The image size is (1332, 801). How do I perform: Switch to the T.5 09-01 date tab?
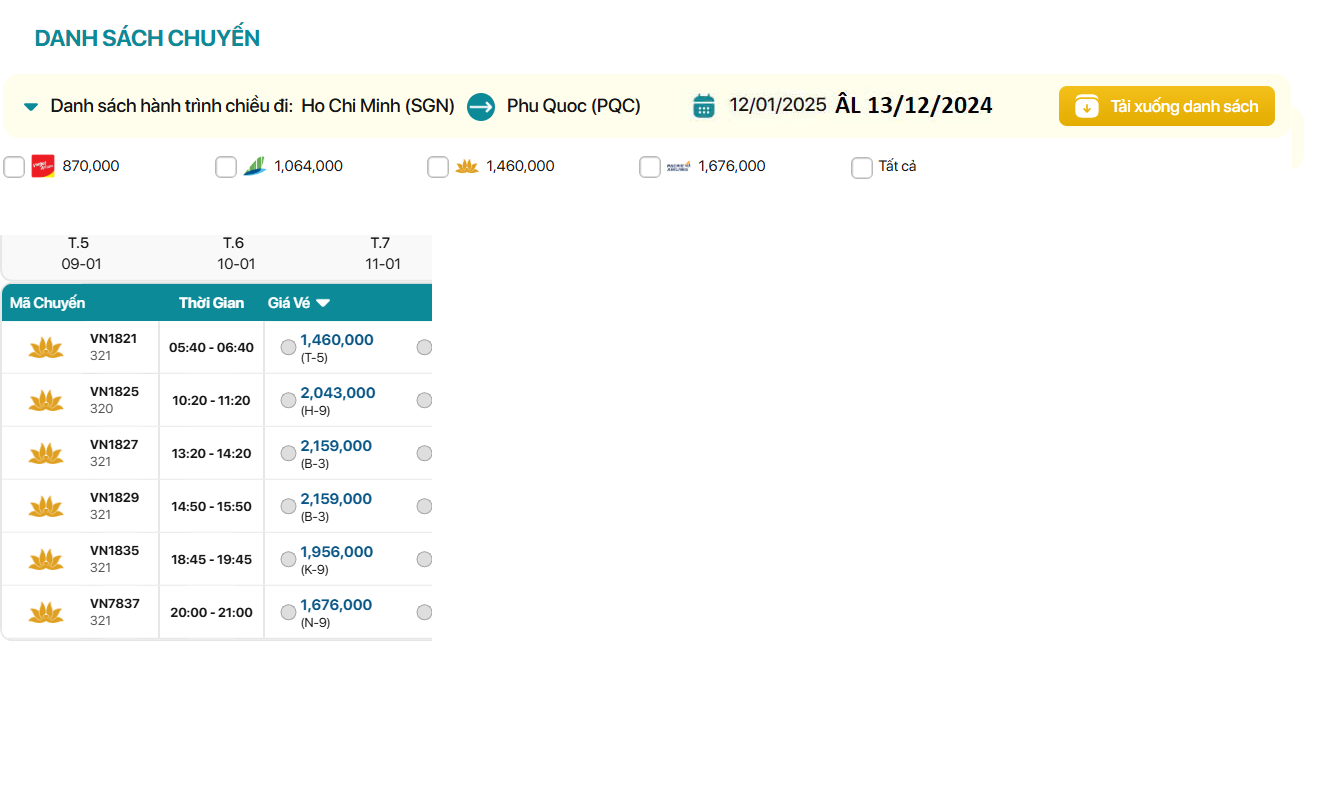pos(81,254)
